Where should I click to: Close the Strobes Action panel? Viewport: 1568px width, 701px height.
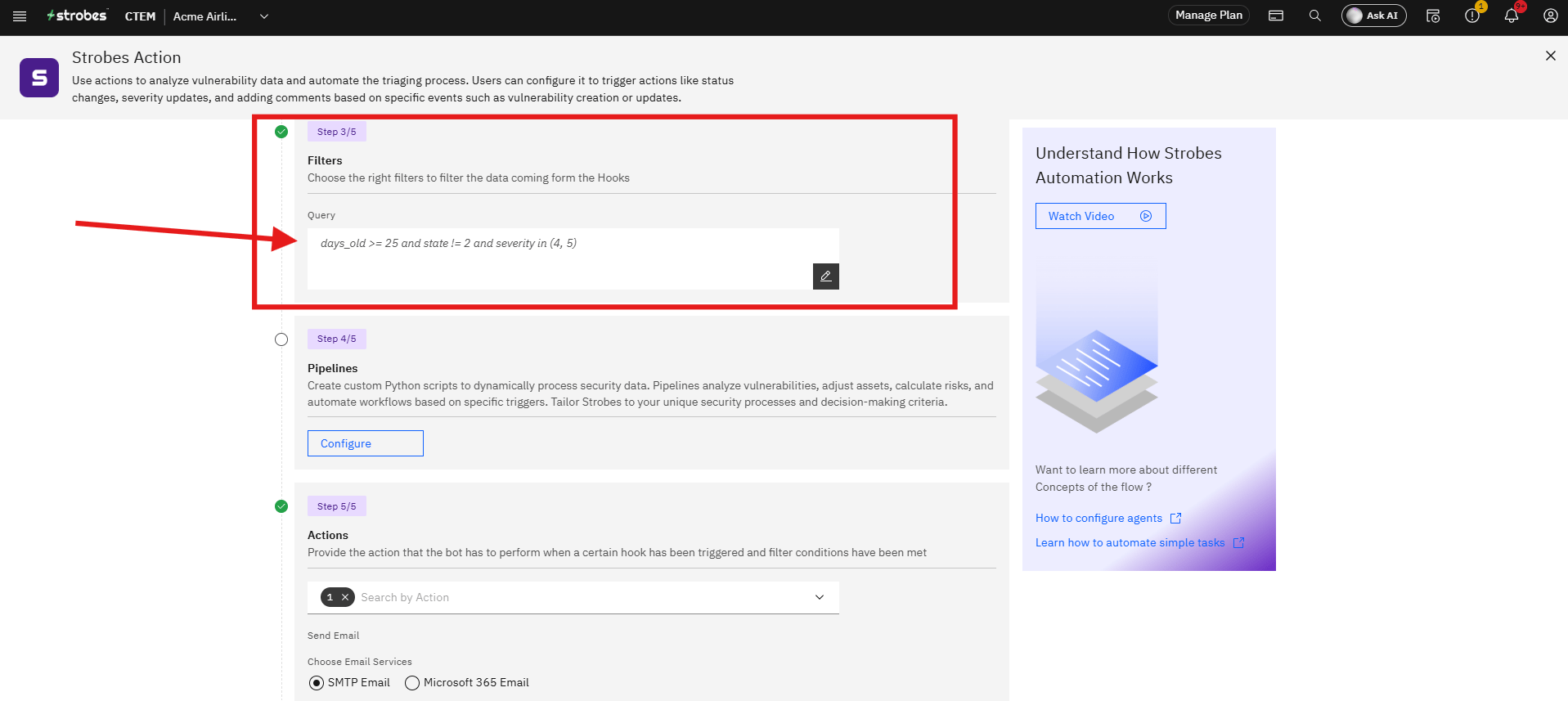click(1550, 56)
